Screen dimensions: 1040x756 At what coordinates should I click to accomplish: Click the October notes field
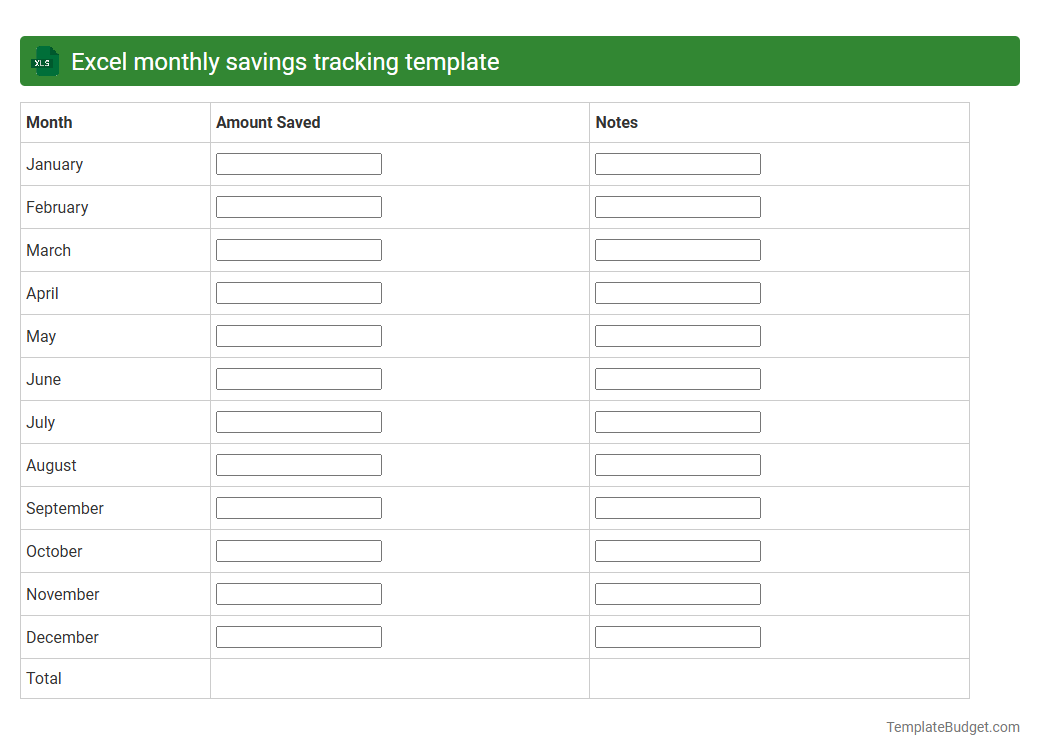point(677,550)
